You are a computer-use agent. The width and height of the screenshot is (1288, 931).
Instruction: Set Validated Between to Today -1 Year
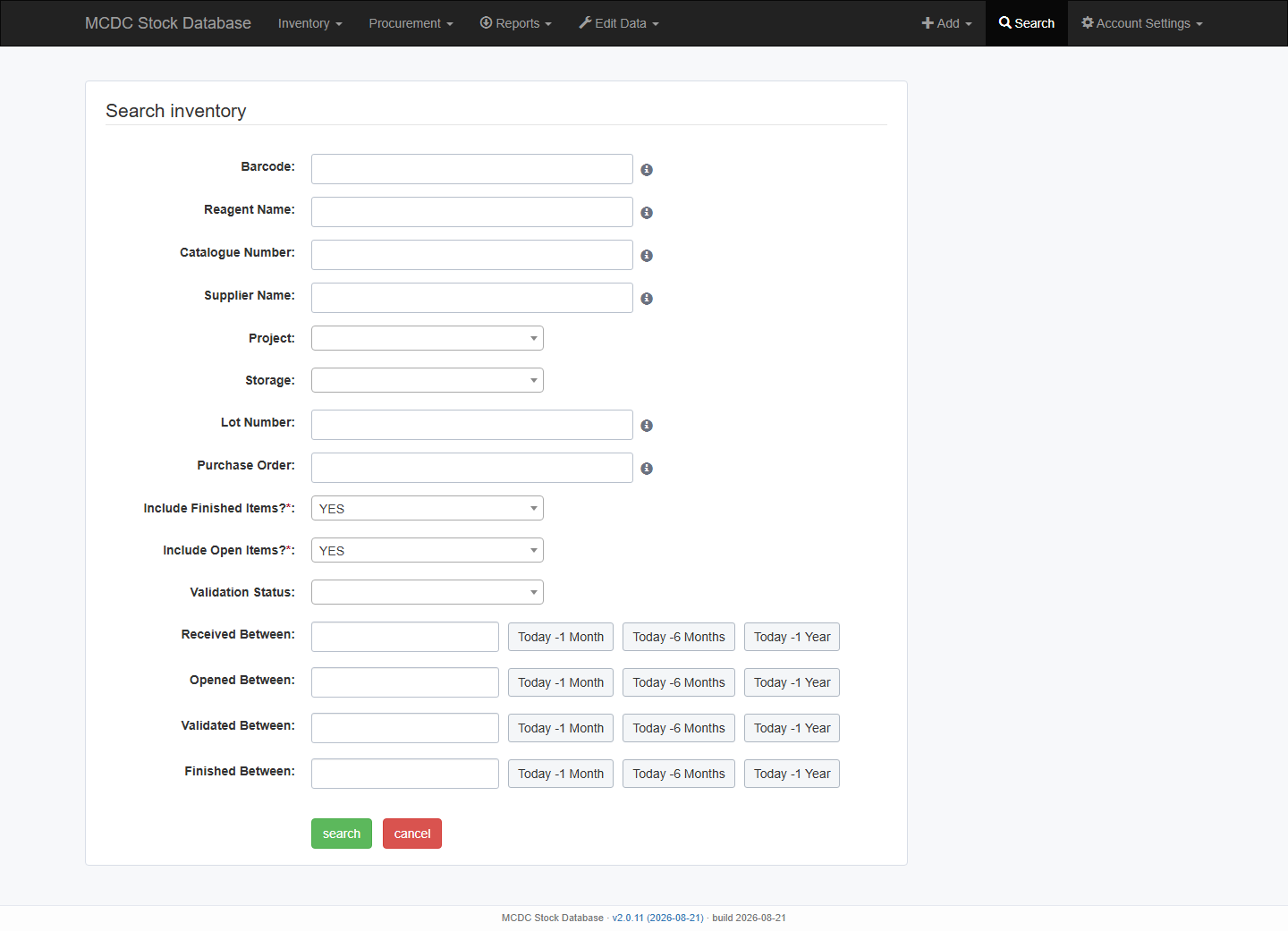click(x=792, y=728)
